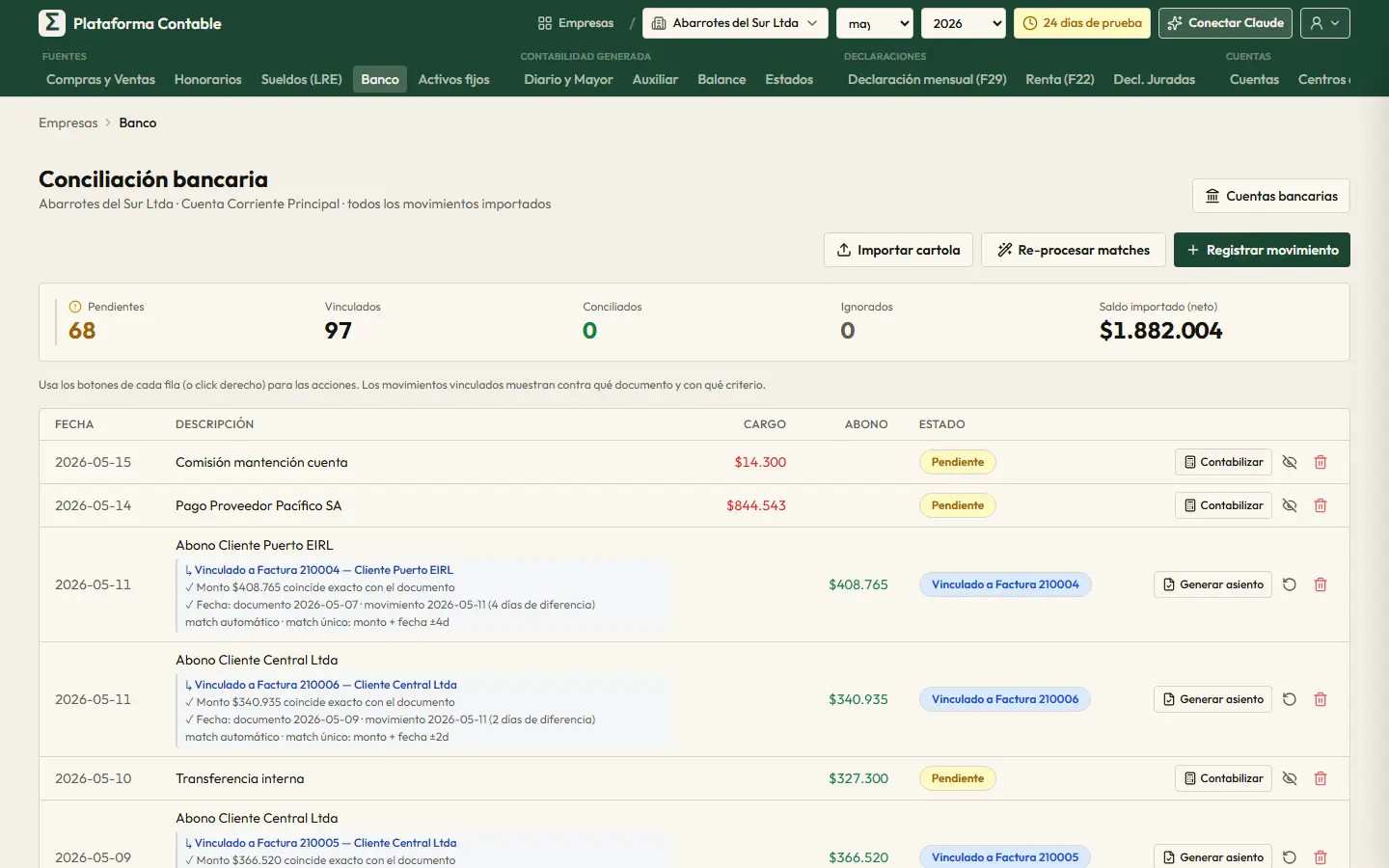This screenshot has height=868, width=1389.
Task: Open the year dropdown showing 2026
Action: [964, 23]
